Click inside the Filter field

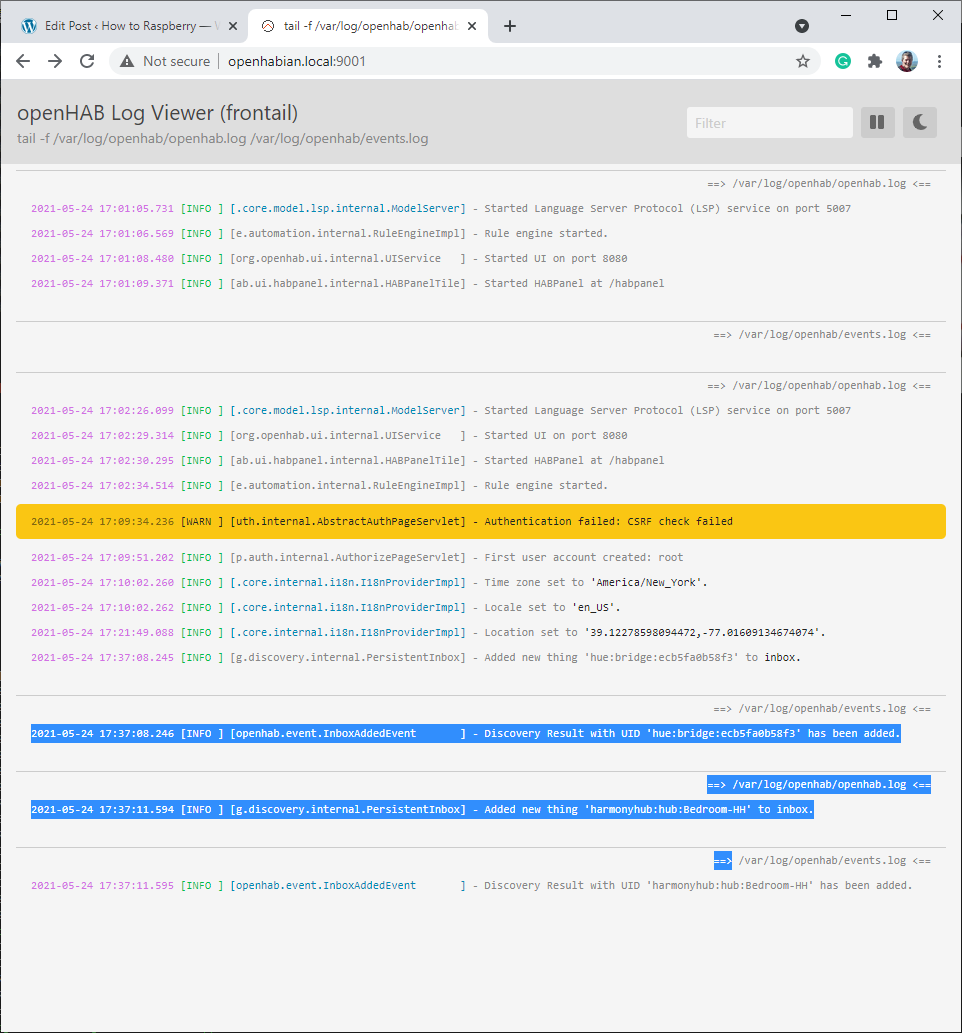[769, 122]
